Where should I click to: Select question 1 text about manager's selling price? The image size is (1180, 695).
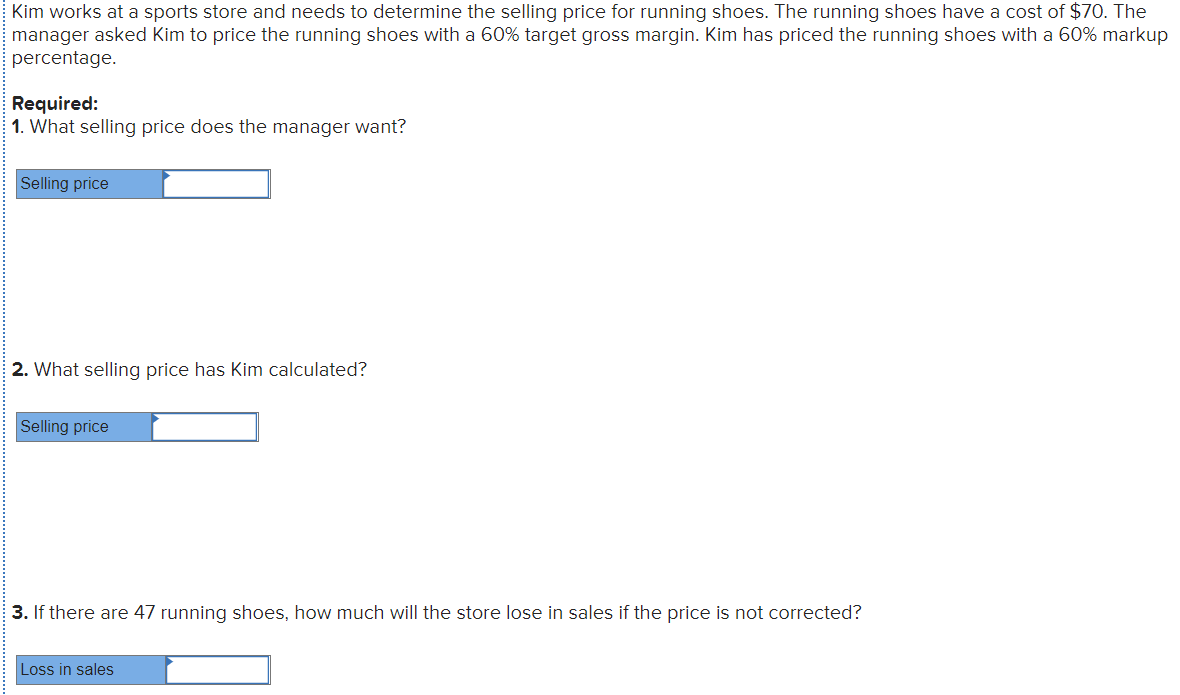[210, 126]
